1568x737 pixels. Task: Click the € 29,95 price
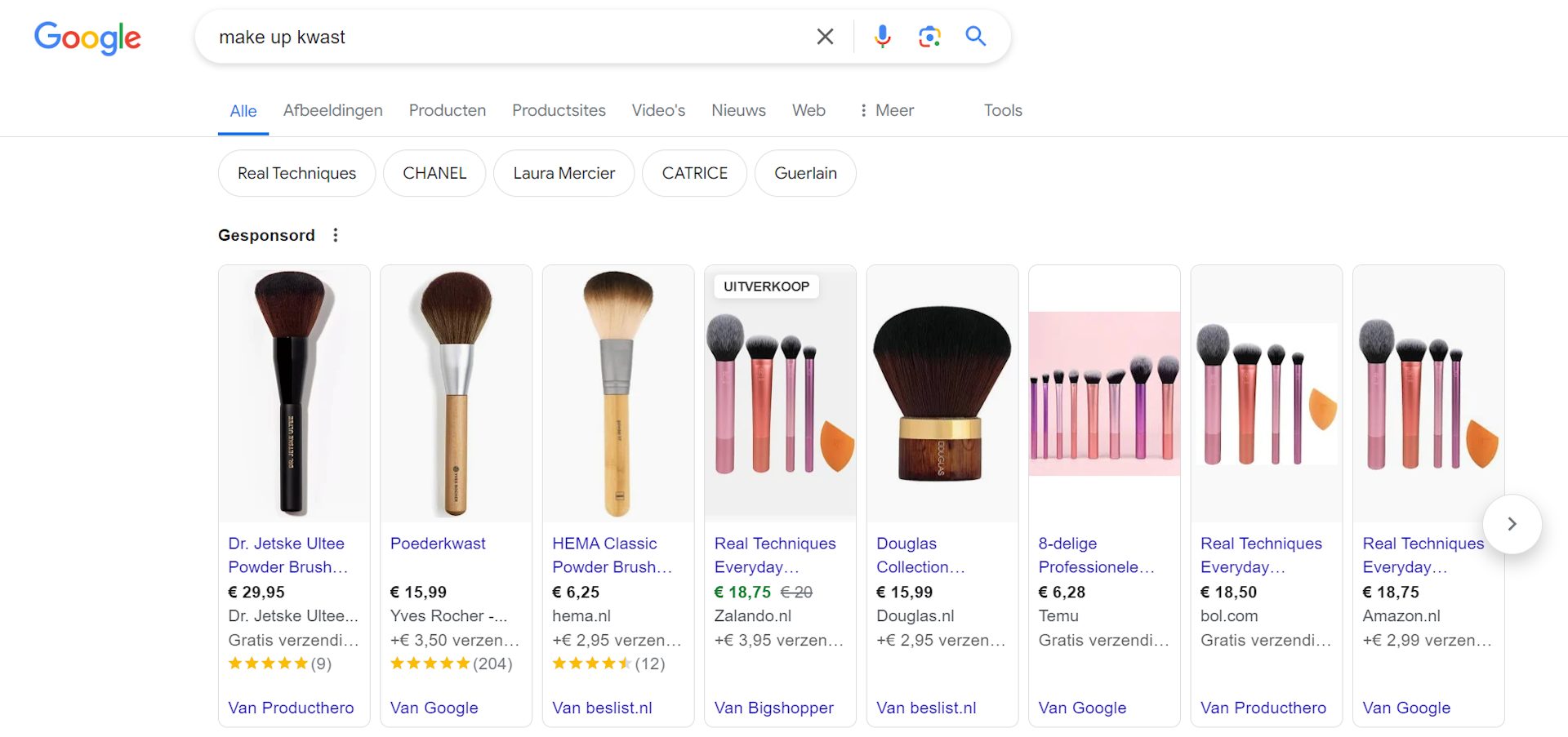pos(256,592)
